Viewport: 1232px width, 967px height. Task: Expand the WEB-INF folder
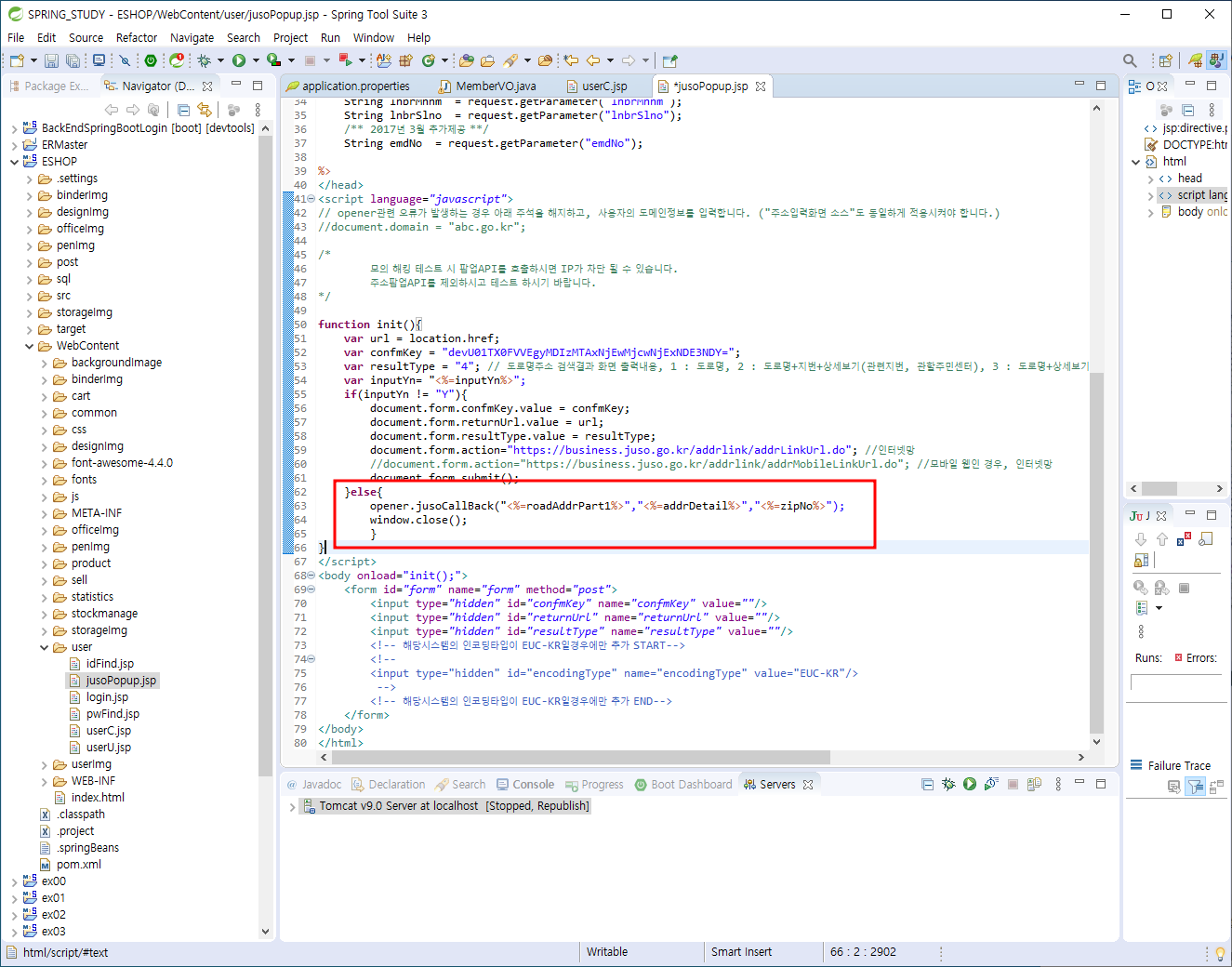[44, 781]
